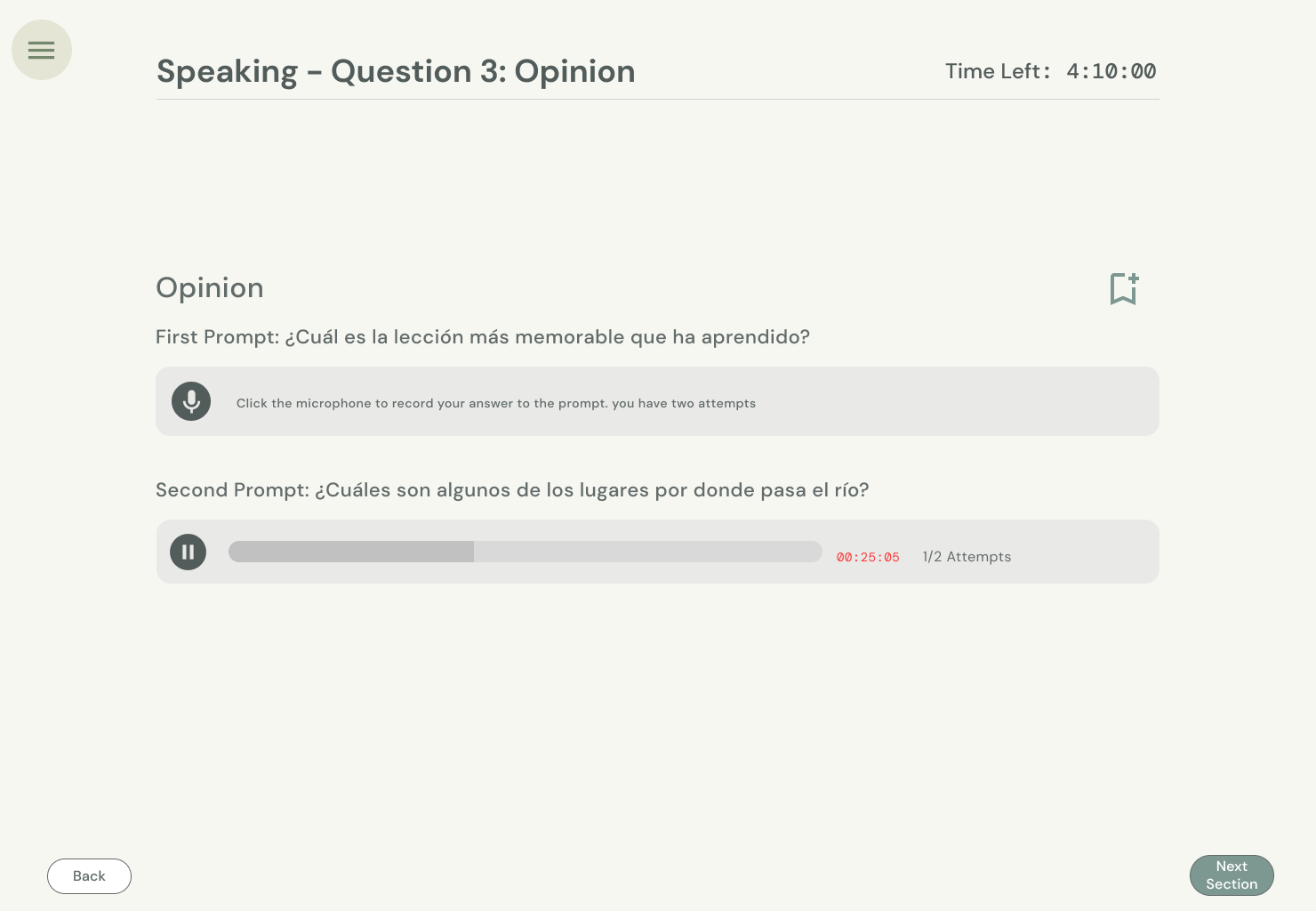The image size is (1316, 911).
Task: Click the red recording timer 00:25:05
Action: [868, 558]
